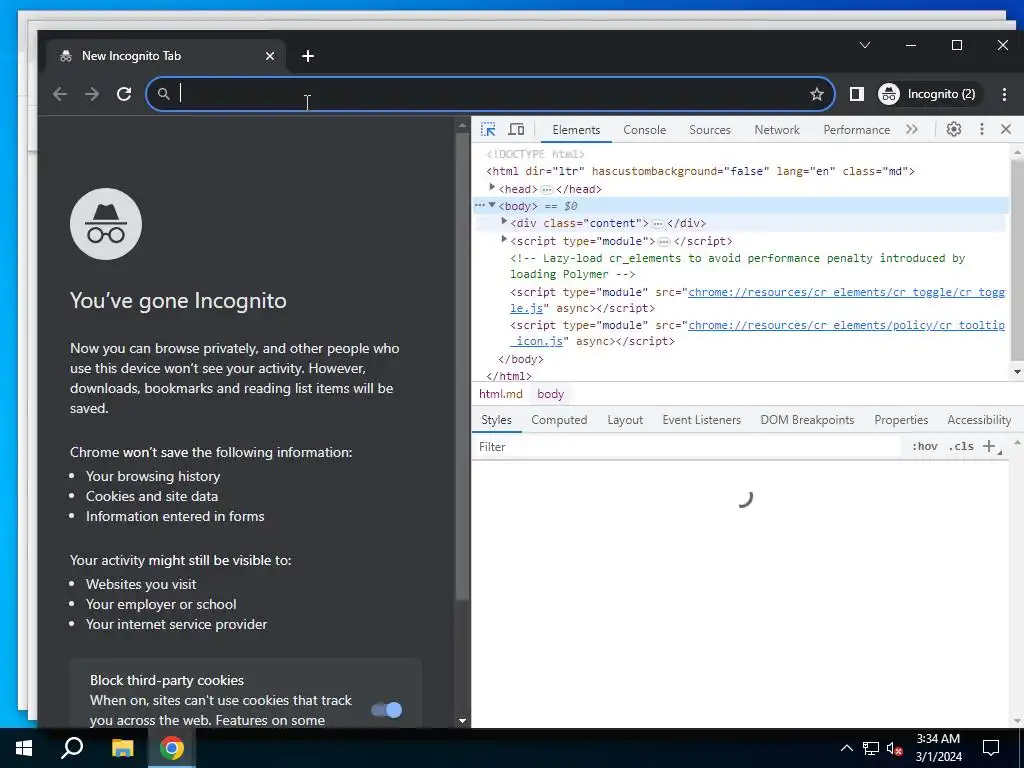Open the Network tab
The height and width of the screenshot is (768, 1024).
coord(776,130)
